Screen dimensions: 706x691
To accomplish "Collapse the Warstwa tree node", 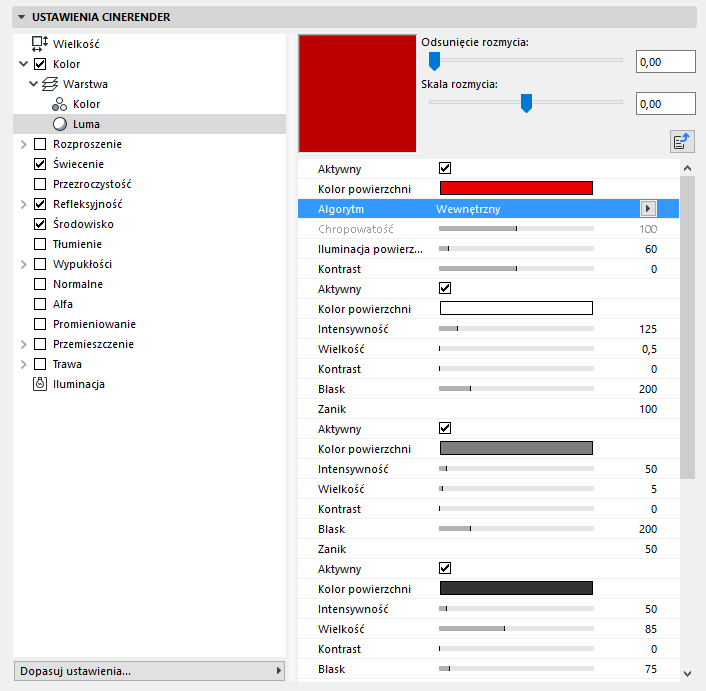I will 33,84.
